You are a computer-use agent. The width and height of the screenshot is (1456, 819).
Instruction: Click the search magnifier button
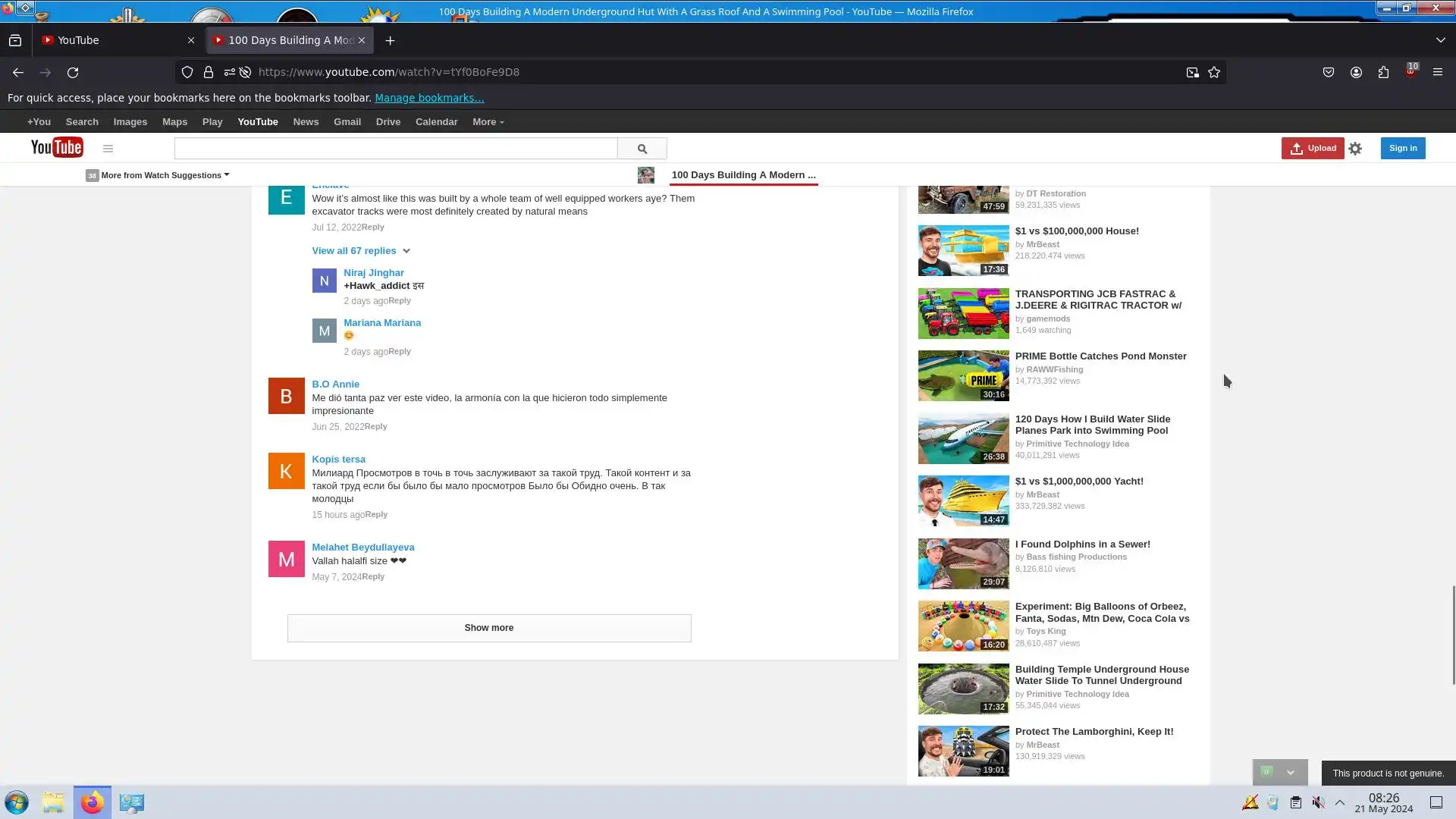(x=642, y=149)
